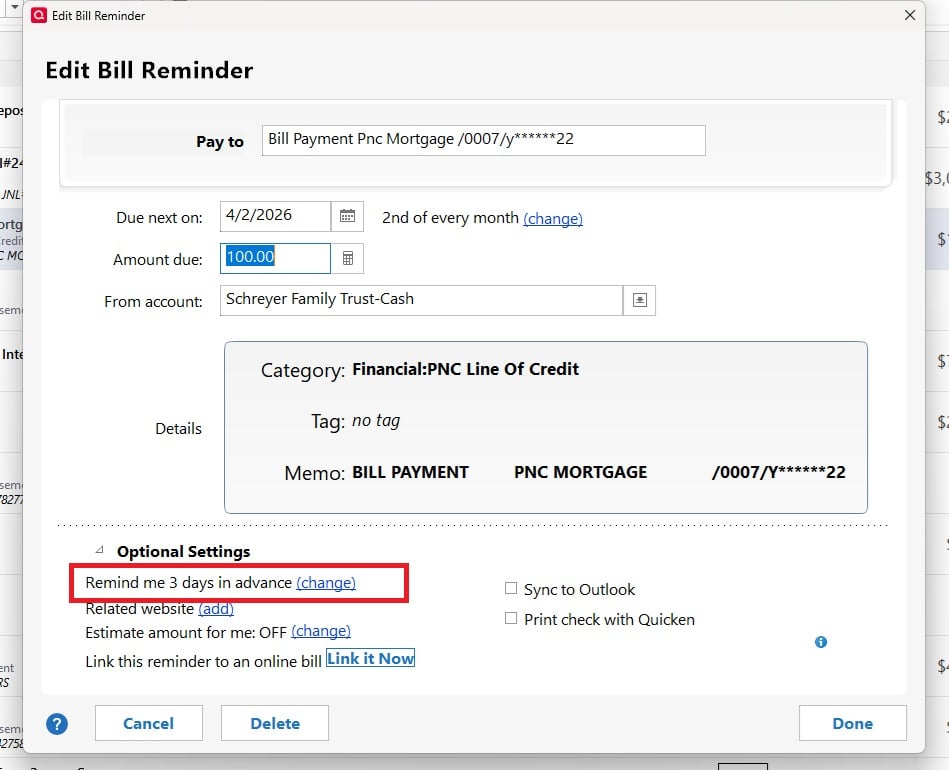Click the BILL PAYMENT memo text

410,472
